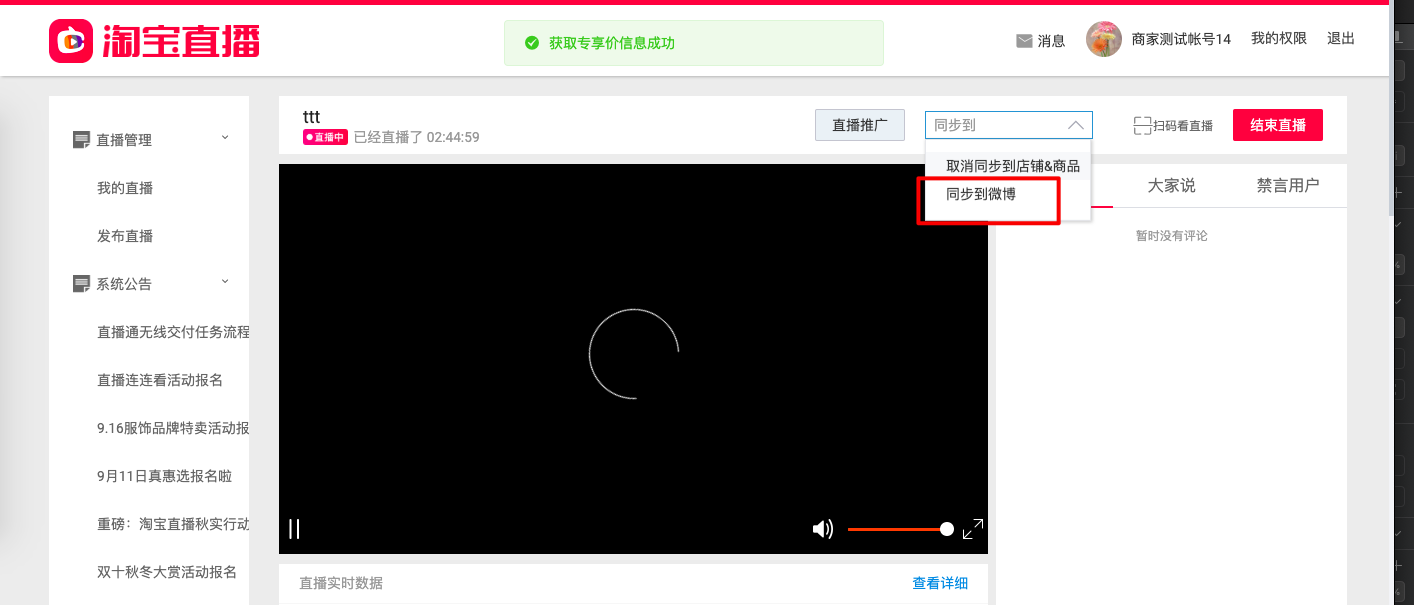Open 双十秋冬大赏活动报名 announcement

pyautogui.click(x=167, y=572)
